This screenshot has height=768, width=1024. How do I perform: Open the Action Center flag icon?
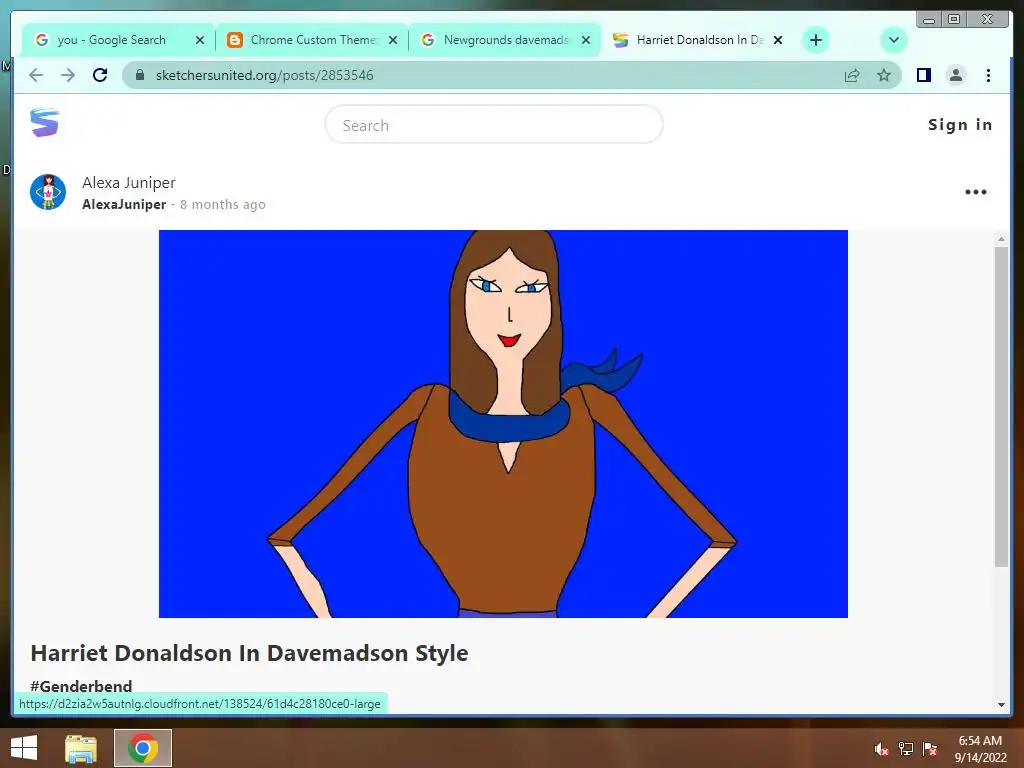pyautogui.click(x=930, y=748)
